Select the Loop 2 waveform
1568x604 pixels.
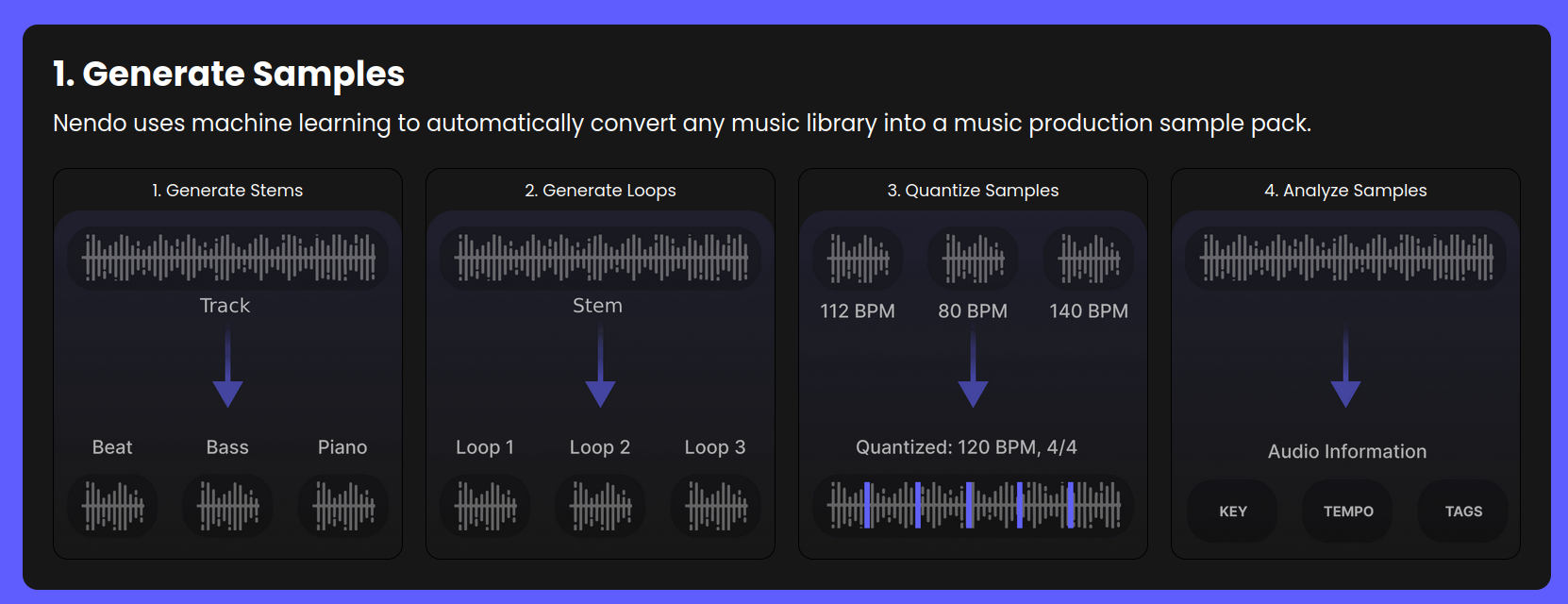(x=600, y=507)
